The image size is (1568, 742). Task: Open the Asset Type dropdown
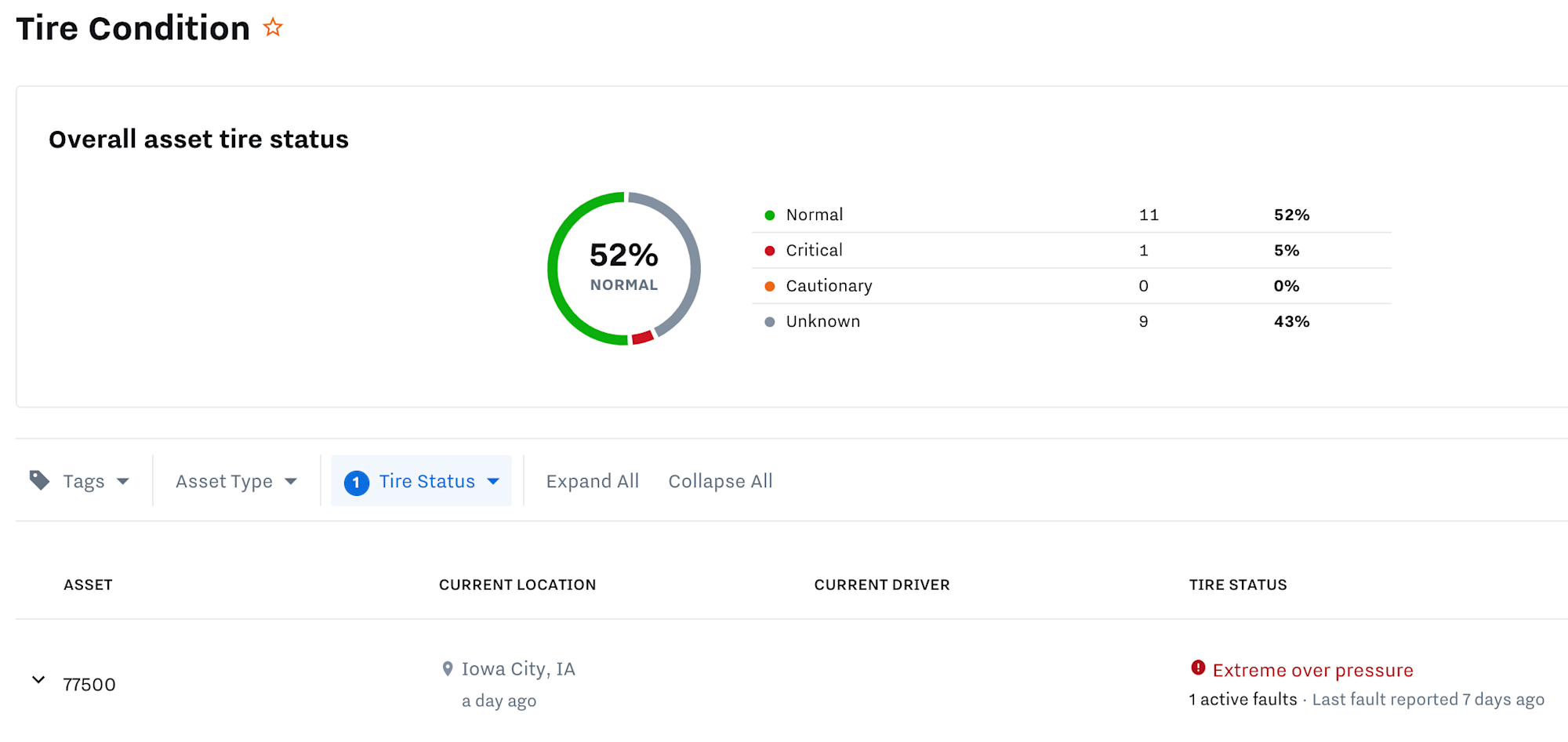pyautogui.click(x=236, y=481)
